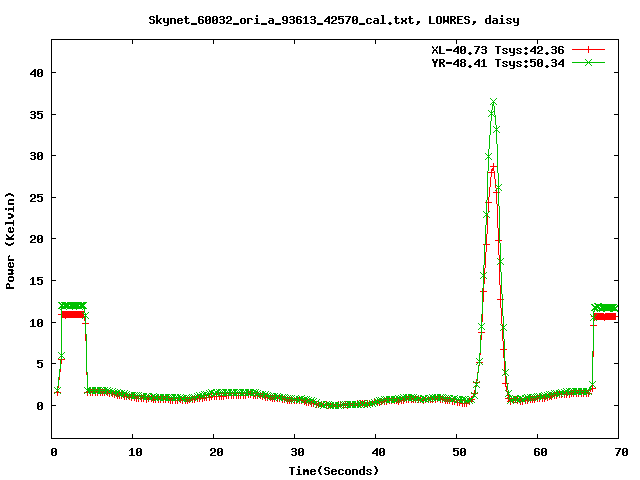Click the x-axis tick label 10
Viewport: 640px width, 480px height.
(135, 452)
